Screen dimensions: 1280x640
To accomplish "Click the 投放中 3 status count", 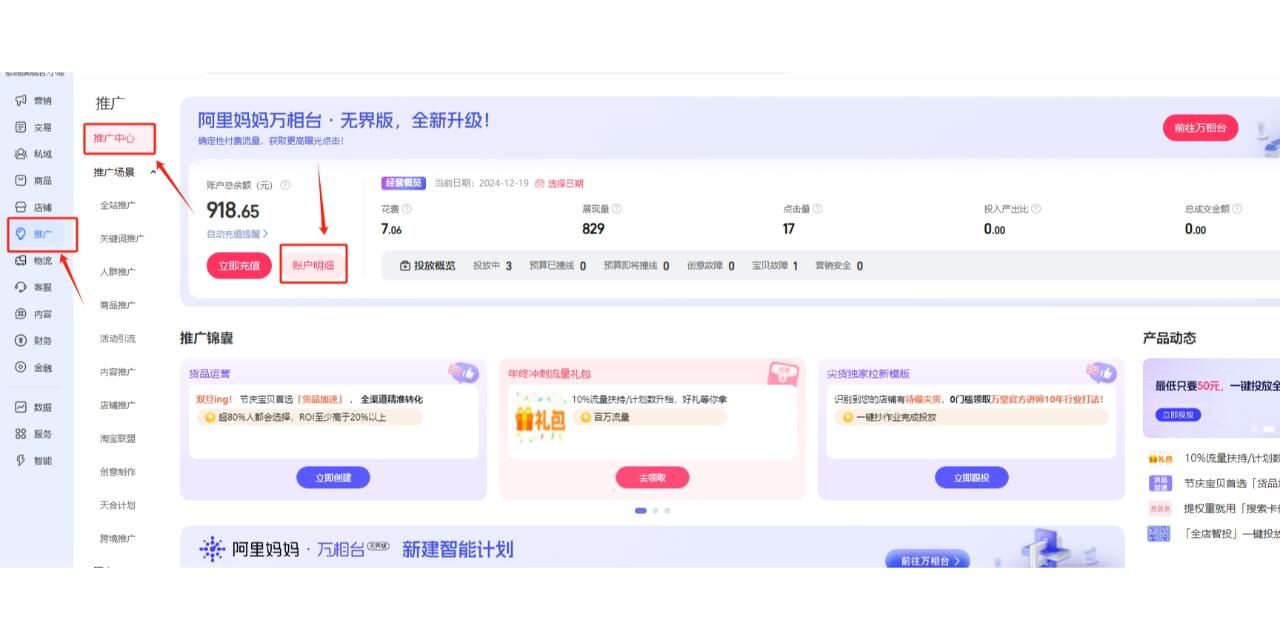I will coord(492,266).
